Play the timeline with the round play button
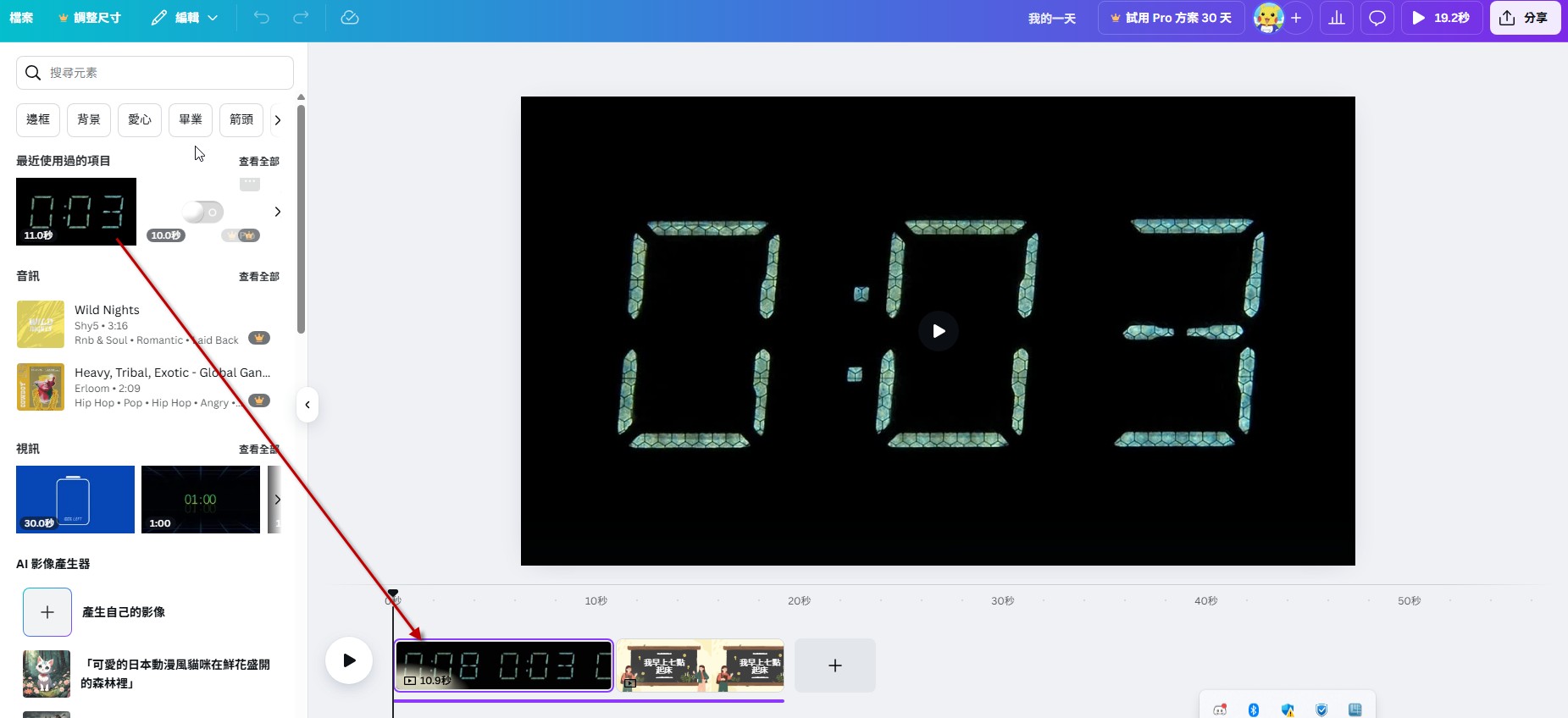The image size is (1568, 718). coord(349,660)
